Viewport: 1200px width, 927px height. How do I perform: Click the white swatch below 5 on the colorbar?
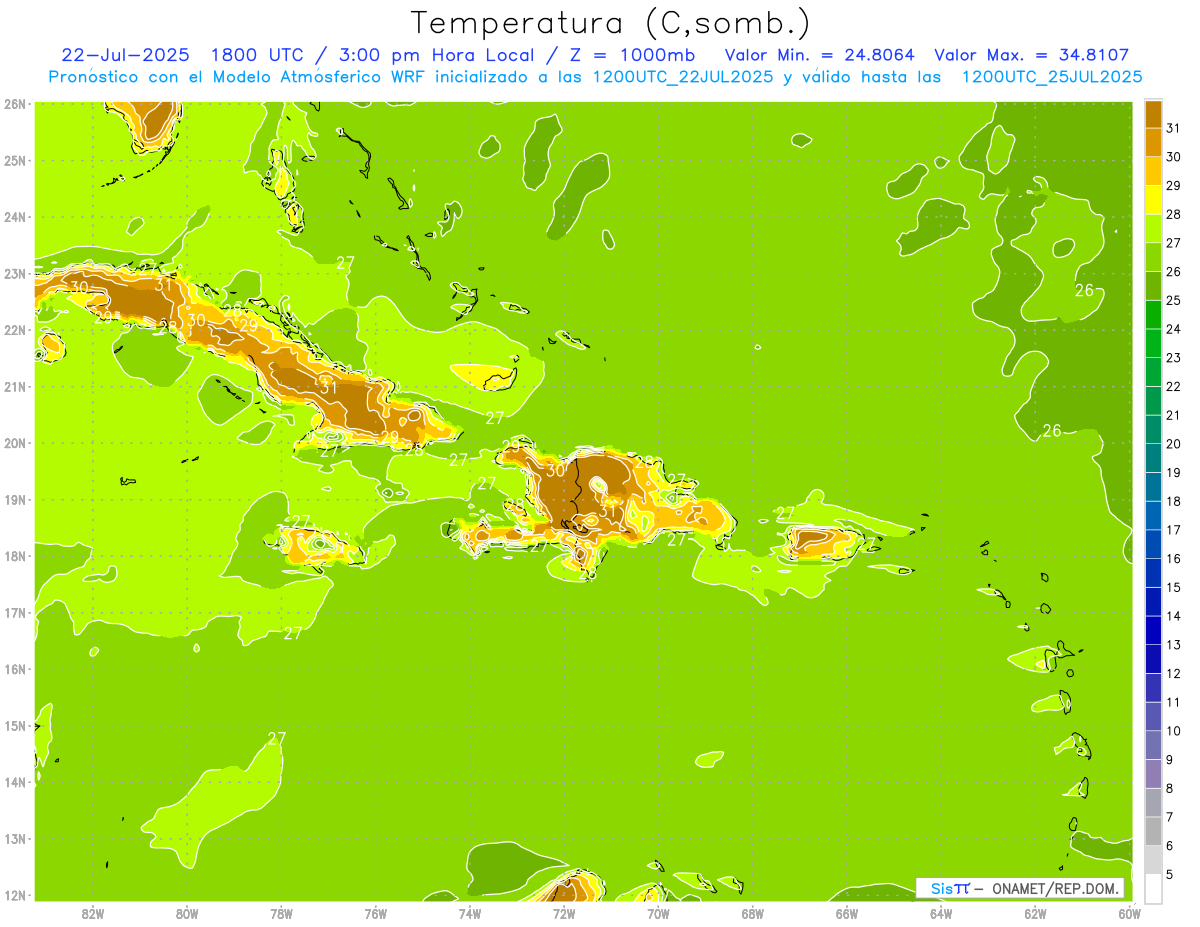[x=1154, y=888]
